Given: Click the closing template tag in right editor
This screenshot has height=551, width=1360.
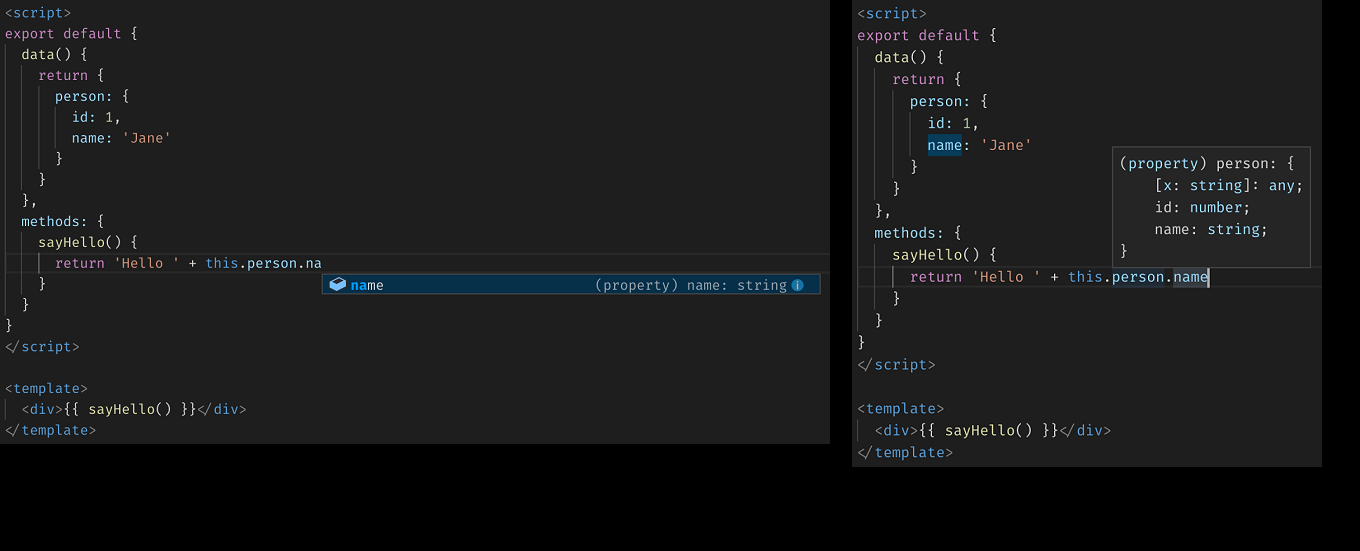Looking at the screenshot, I should coord(905,452).
